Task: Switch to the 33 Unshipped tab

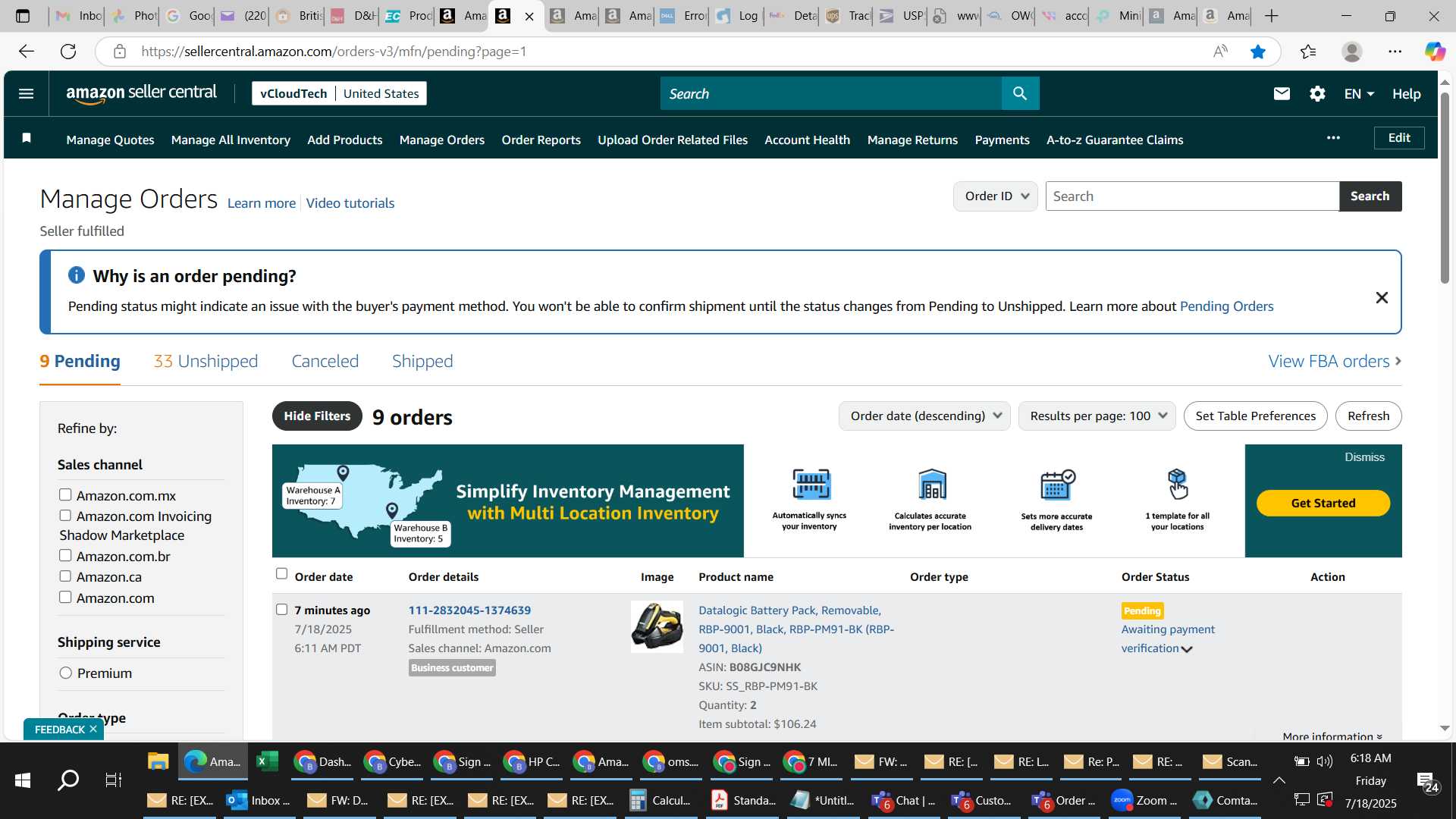Action: click(x=206, y=361)
